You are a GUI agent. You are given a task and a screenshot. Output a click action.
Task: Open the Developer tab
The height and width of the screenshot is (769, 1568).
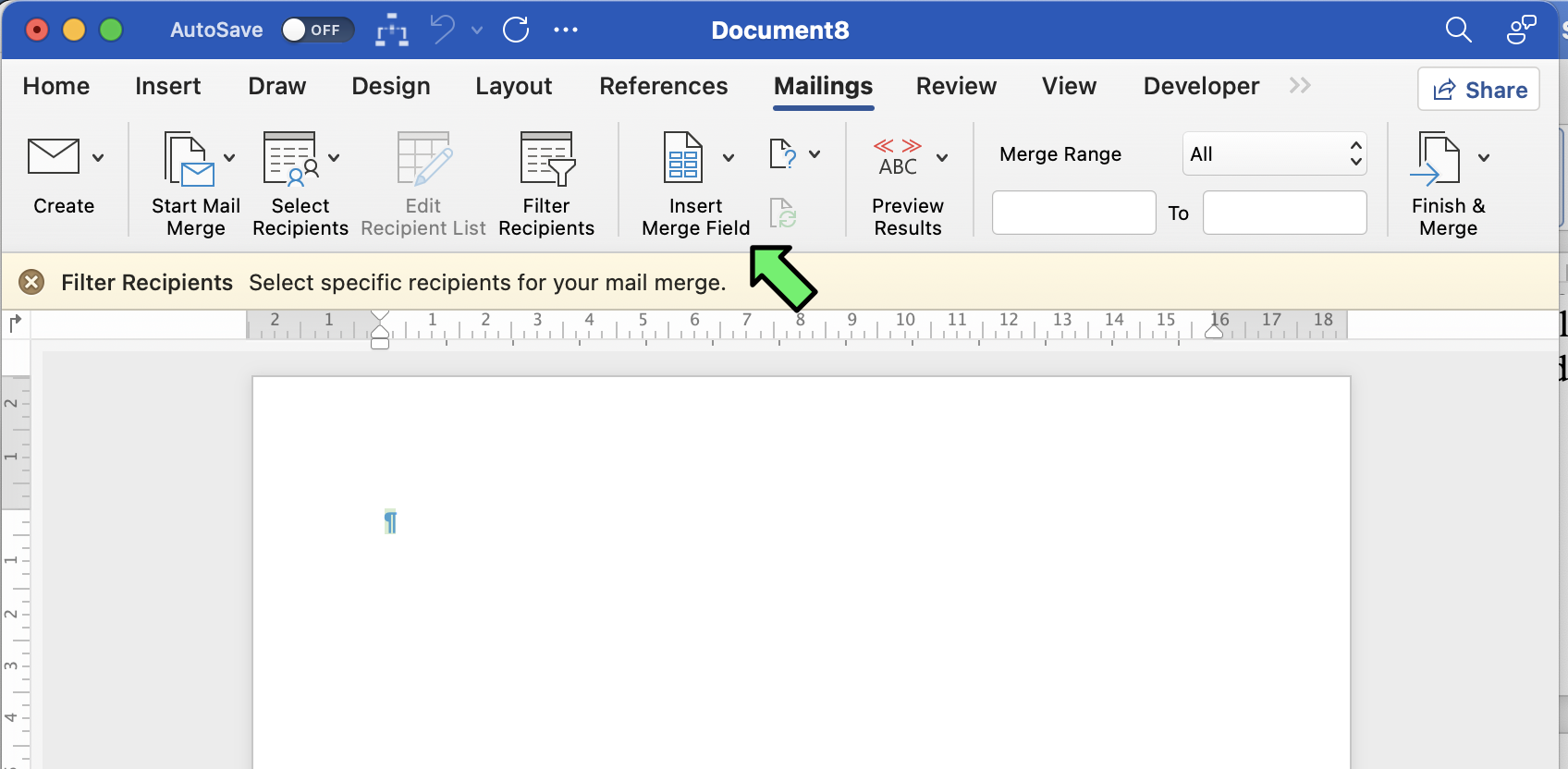[1201, 86]
